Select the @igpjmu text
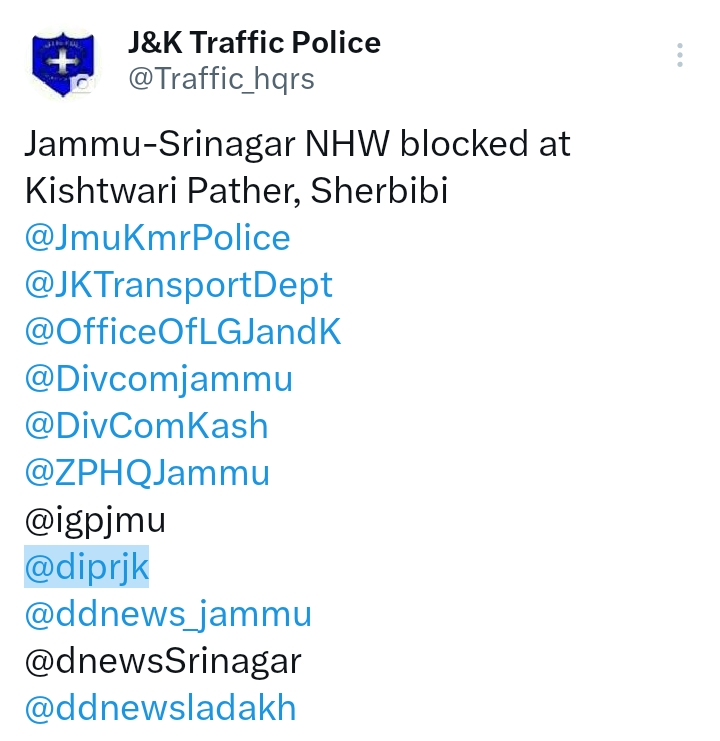 [x=95, y=521]
